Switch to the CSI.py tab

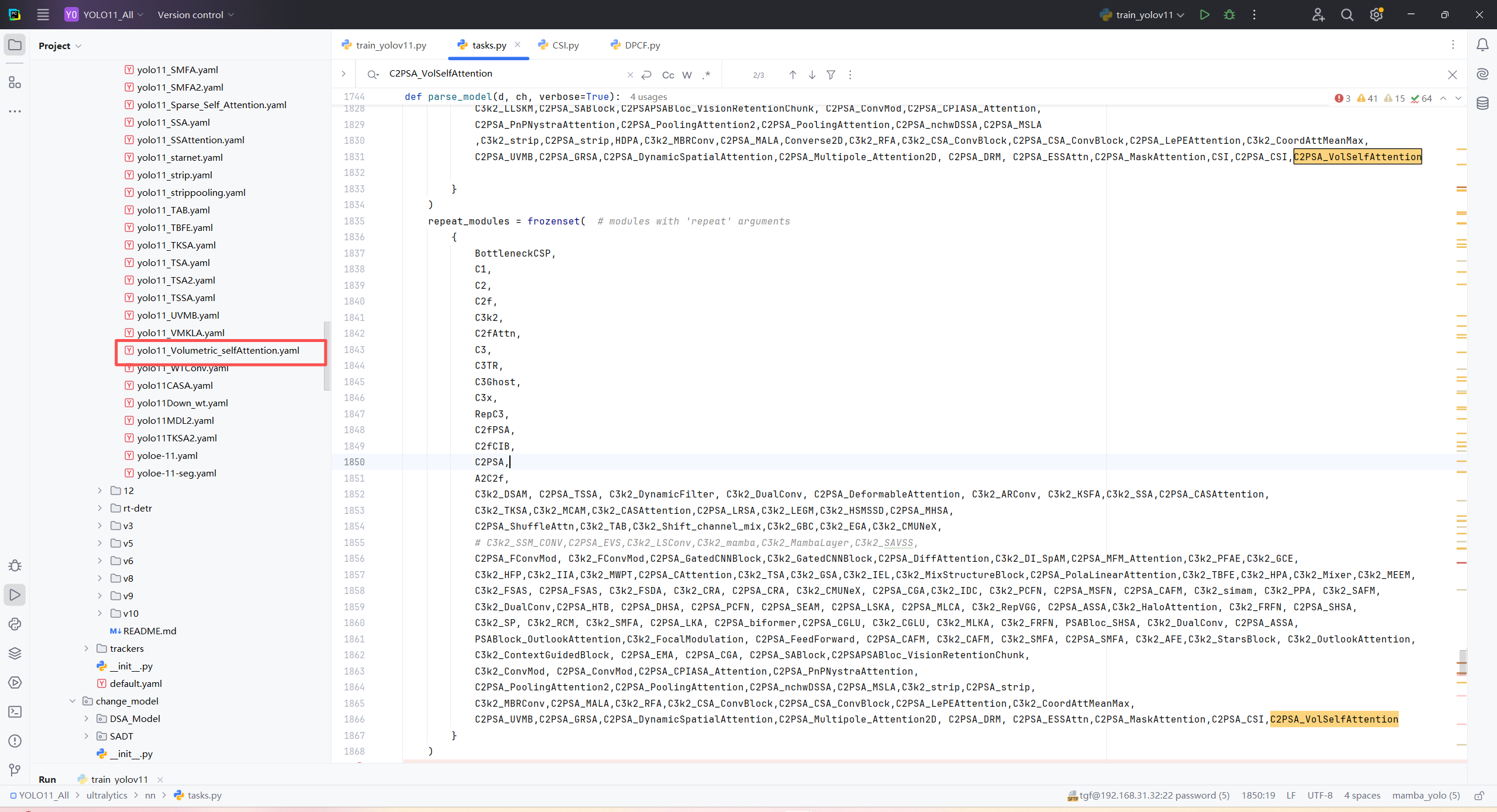(565, 45)
